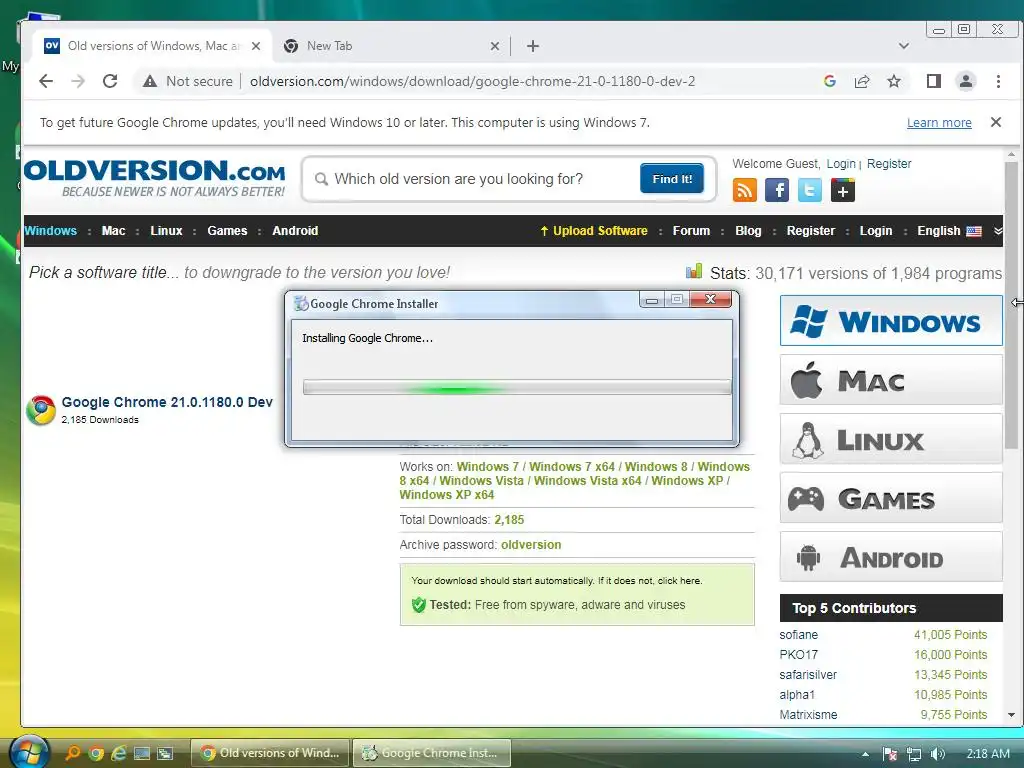This screenshot has height=768, width=1024.
Task: Click the ANDROID category banner
Action: coord(891,556)
